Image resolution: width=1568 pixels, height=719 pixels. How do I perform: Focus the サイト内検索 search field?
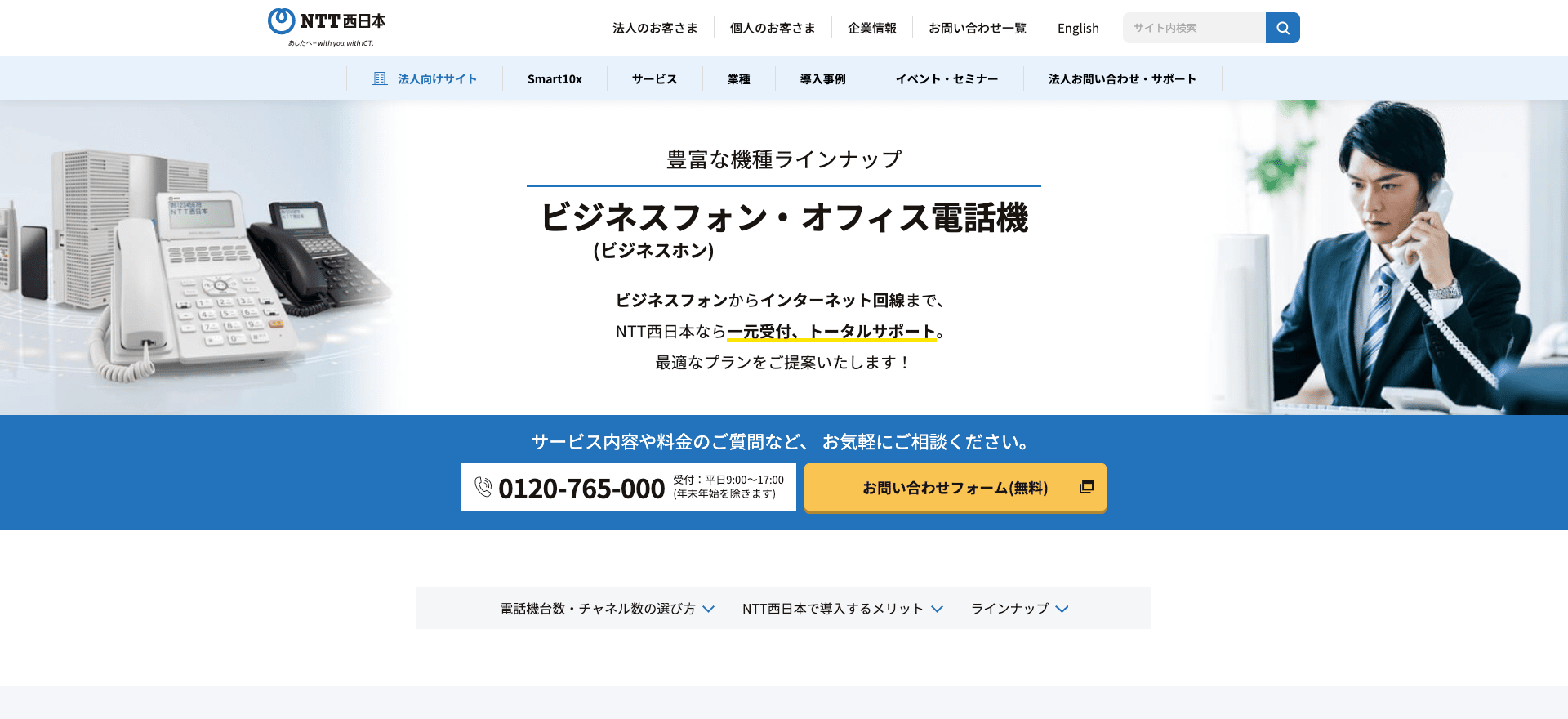tap(1194, 28)
